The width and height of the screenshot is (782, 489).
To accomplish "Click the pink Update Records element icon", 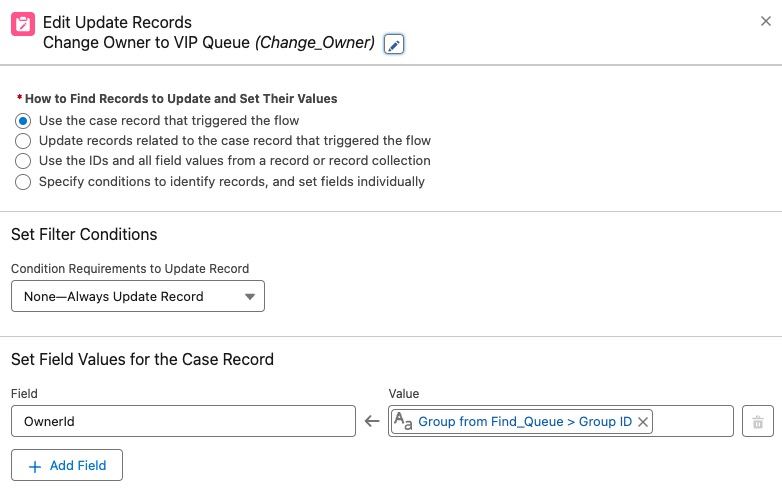I will (23, 24).
